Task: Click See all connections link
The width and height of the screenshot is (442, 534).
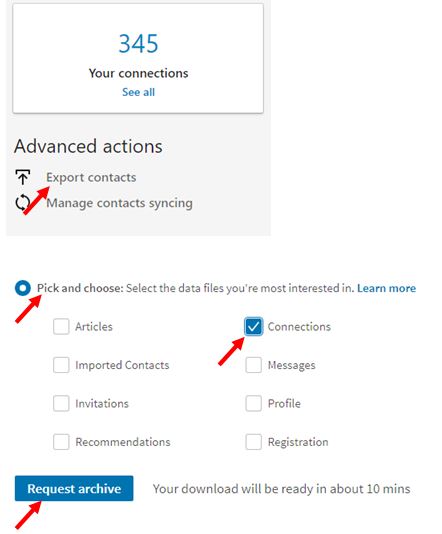Action: point(138,92)
